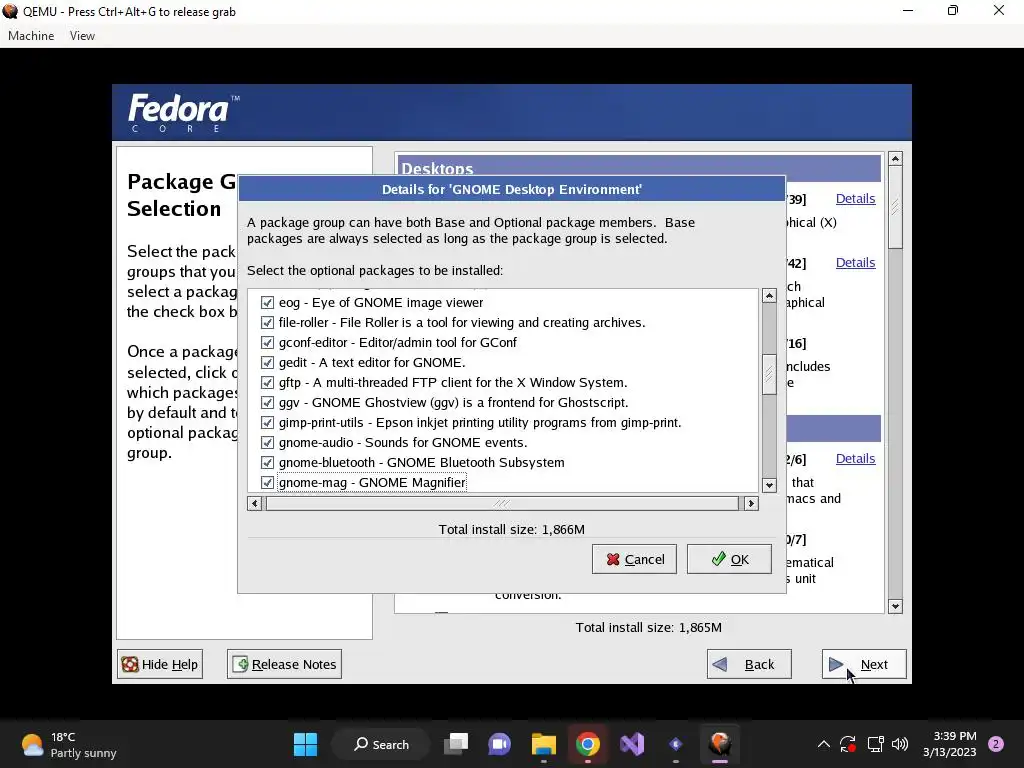Toggle the gconf-editor checkbox
Screen dimensions: 1024x768
[267, 342]
